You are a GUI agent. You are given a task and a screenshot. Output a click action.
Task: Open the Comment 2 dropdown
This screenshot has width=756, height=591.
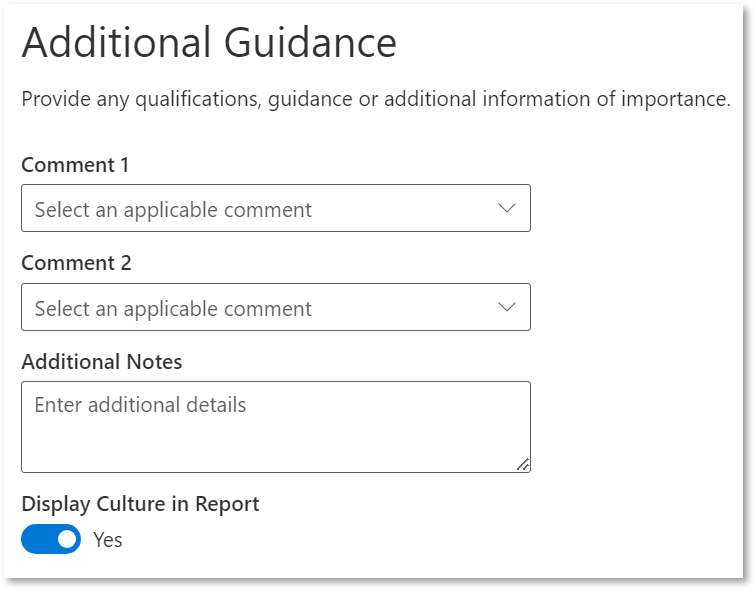[x=276, y=307]
